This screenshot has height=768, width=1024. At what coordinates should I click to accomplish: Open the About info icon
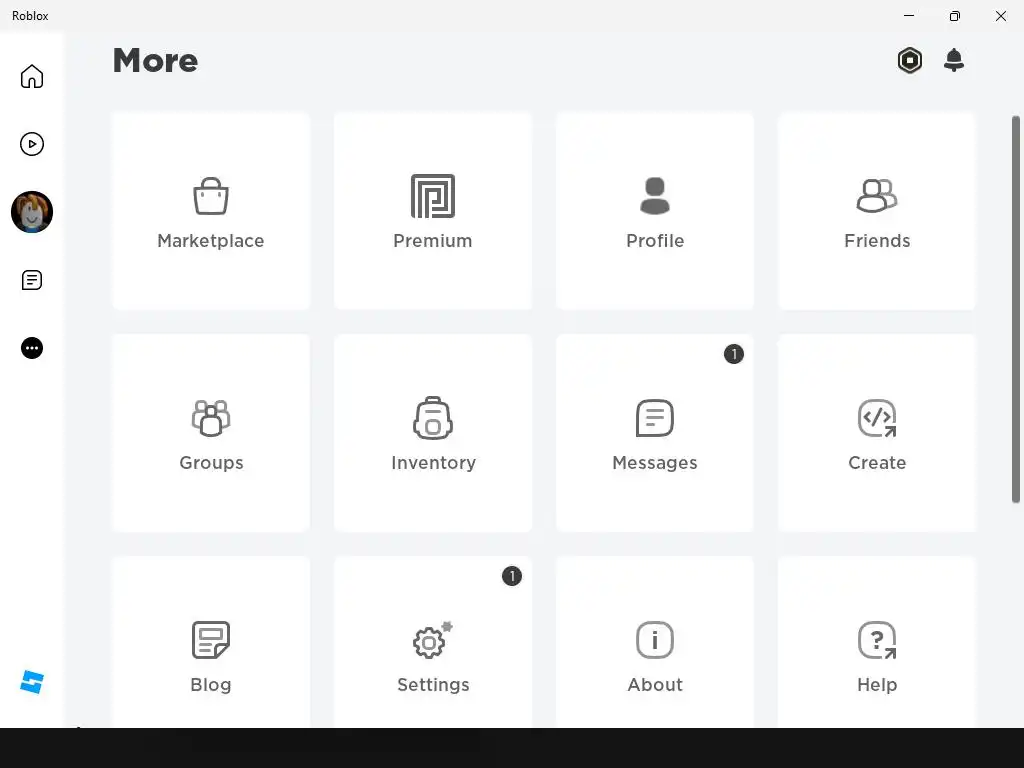pos(655,640)
